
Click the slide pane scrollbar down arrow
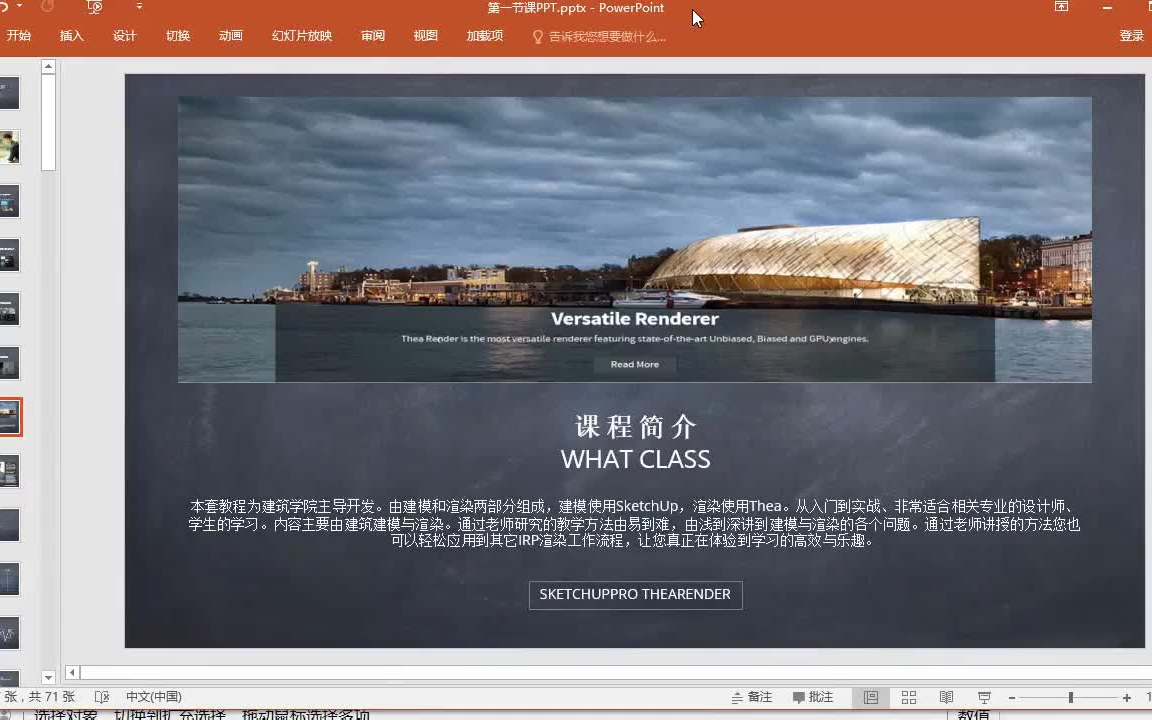tap(47, 677)
